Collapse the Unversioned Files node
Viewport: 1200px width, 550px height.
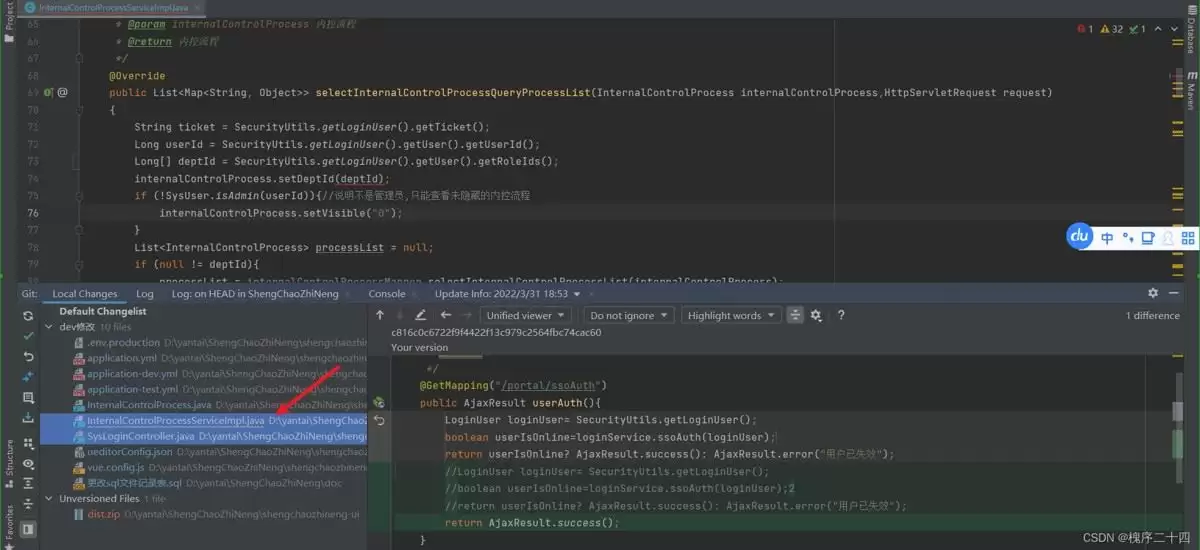tap(51, 498)
